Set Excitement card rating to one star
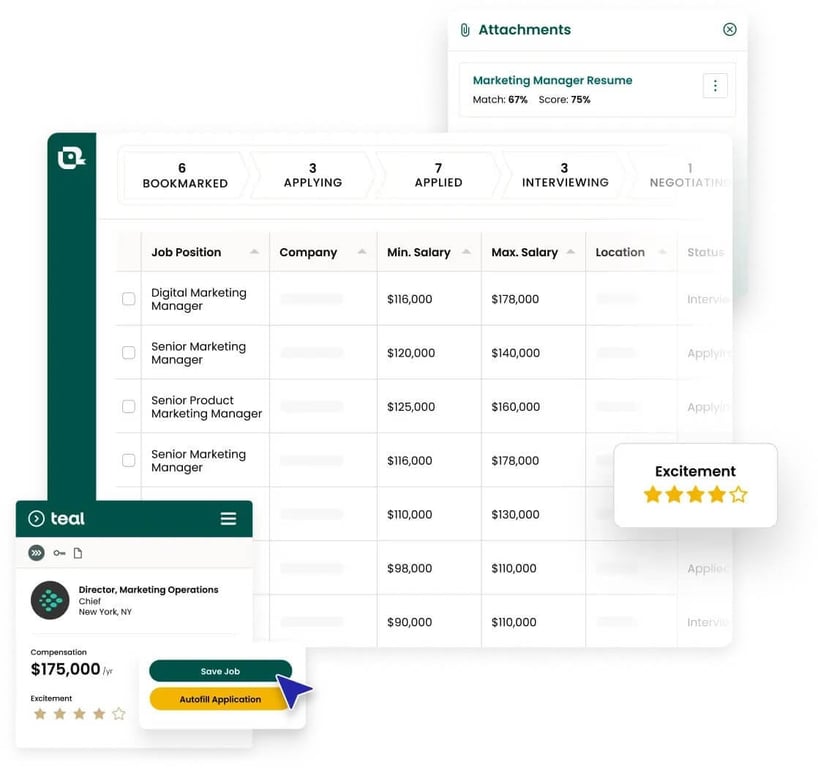Image resolution: width=818 pixels, height=768 pixels. pos(653,494)
